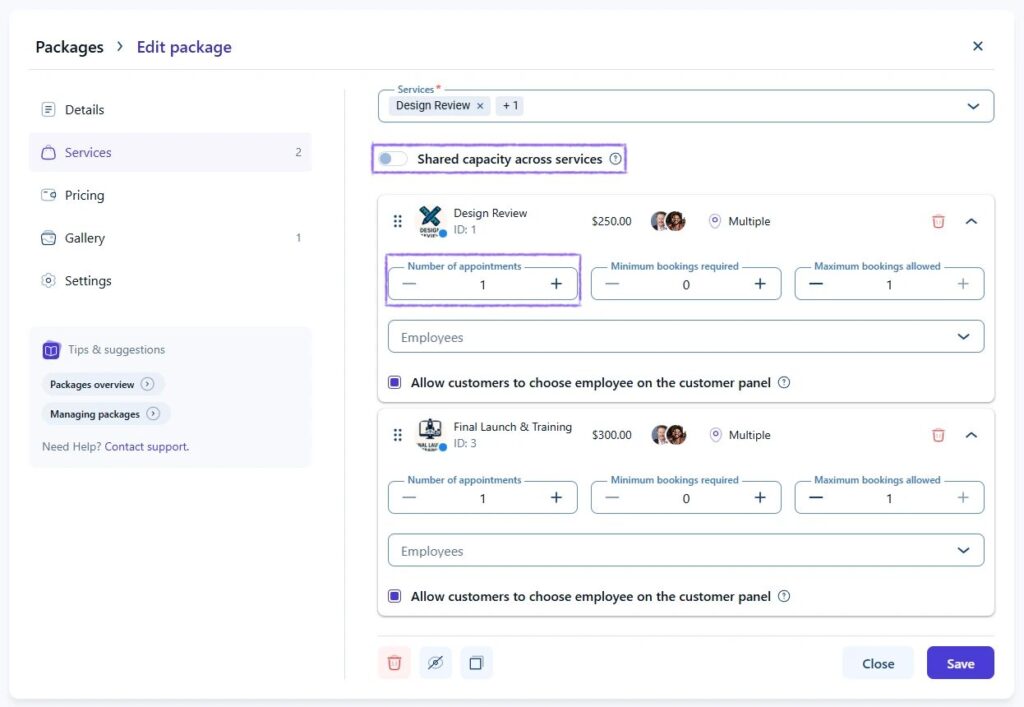The width and height of the screenshot is (1024, 707).
Task: Delete Final Launch & Training service from package
Action: click(938, 435)
